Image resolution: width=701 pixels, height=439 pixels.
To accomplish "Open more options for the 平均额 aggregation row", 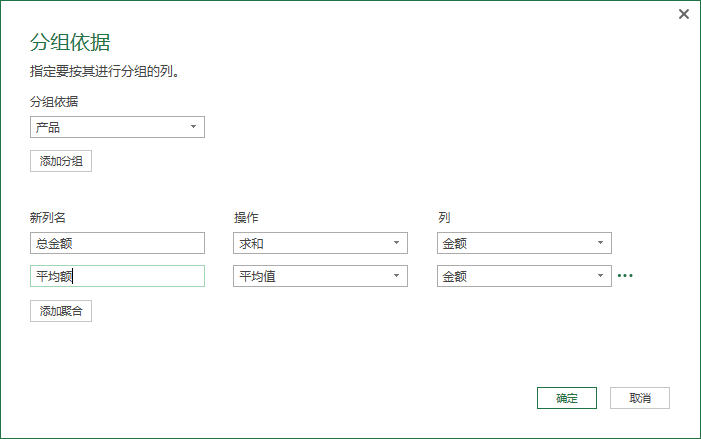I will click(x=625, y=275).
